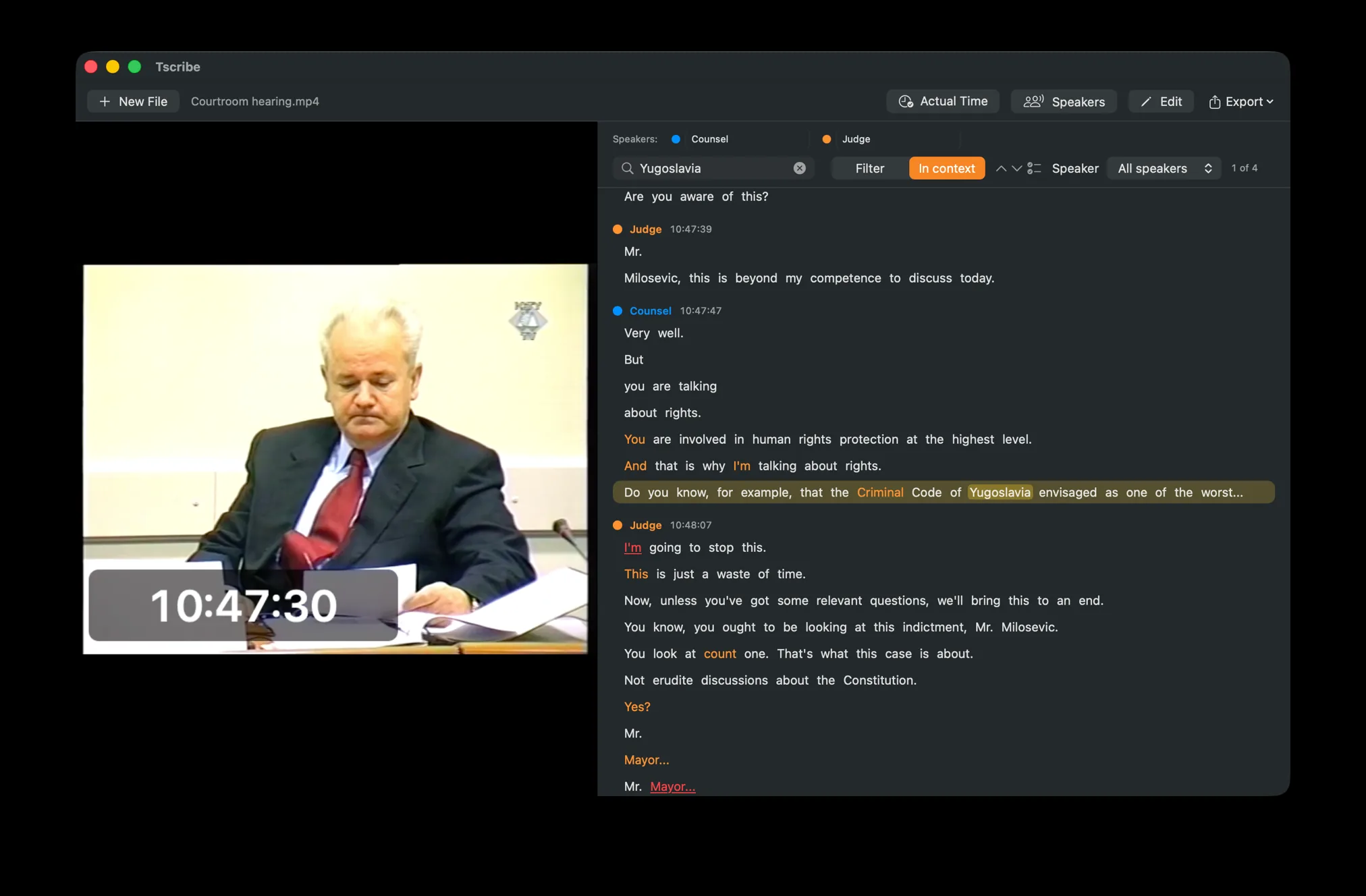Image resolution: width=1366 pixels, height=896 pixels.
Task: Click the green full-screen window button
Action: point(134,66)
